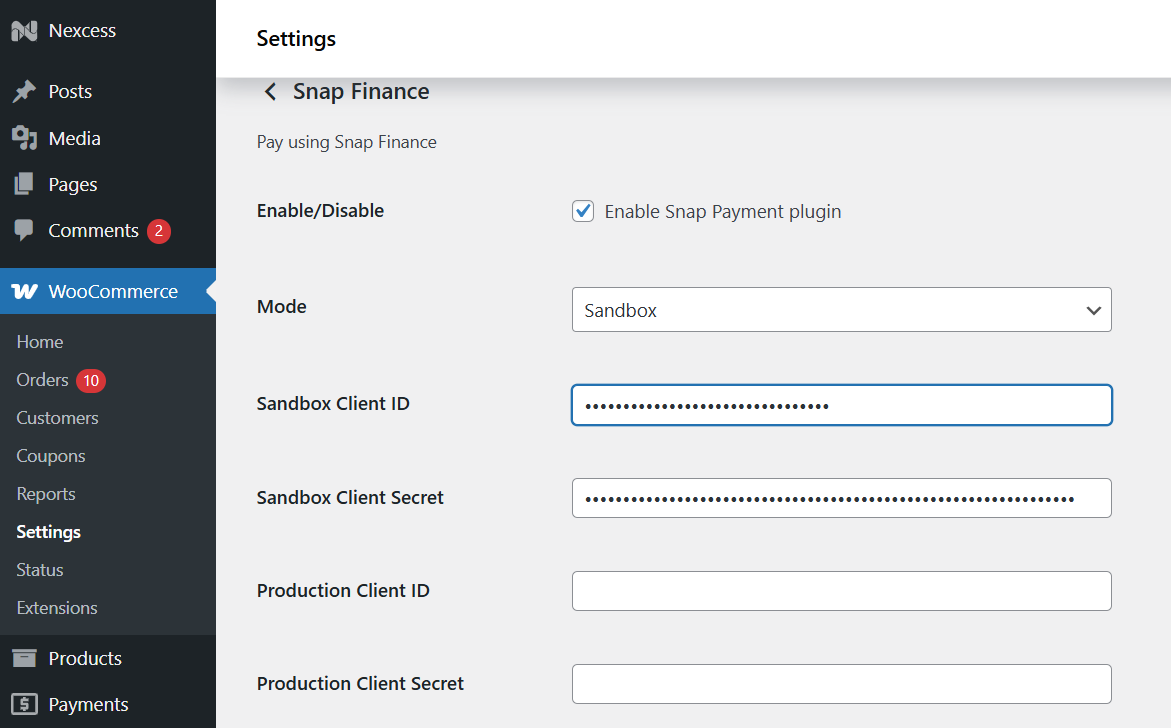
Task: Click the Sandbox Client Secret label
Action: point(350,498)
